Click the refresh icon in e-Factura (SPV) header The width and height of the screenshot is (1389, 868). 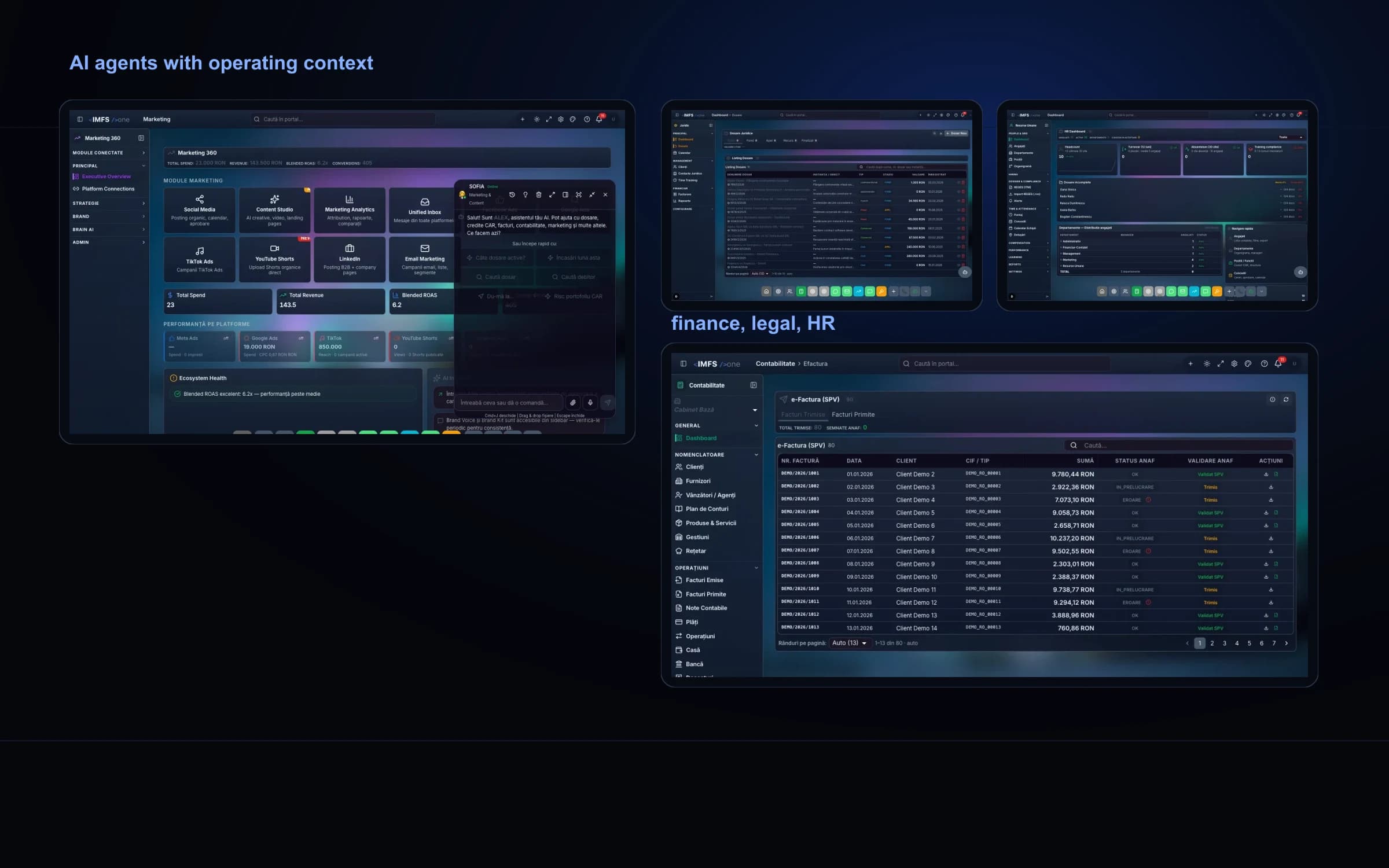click(1286, 399)
